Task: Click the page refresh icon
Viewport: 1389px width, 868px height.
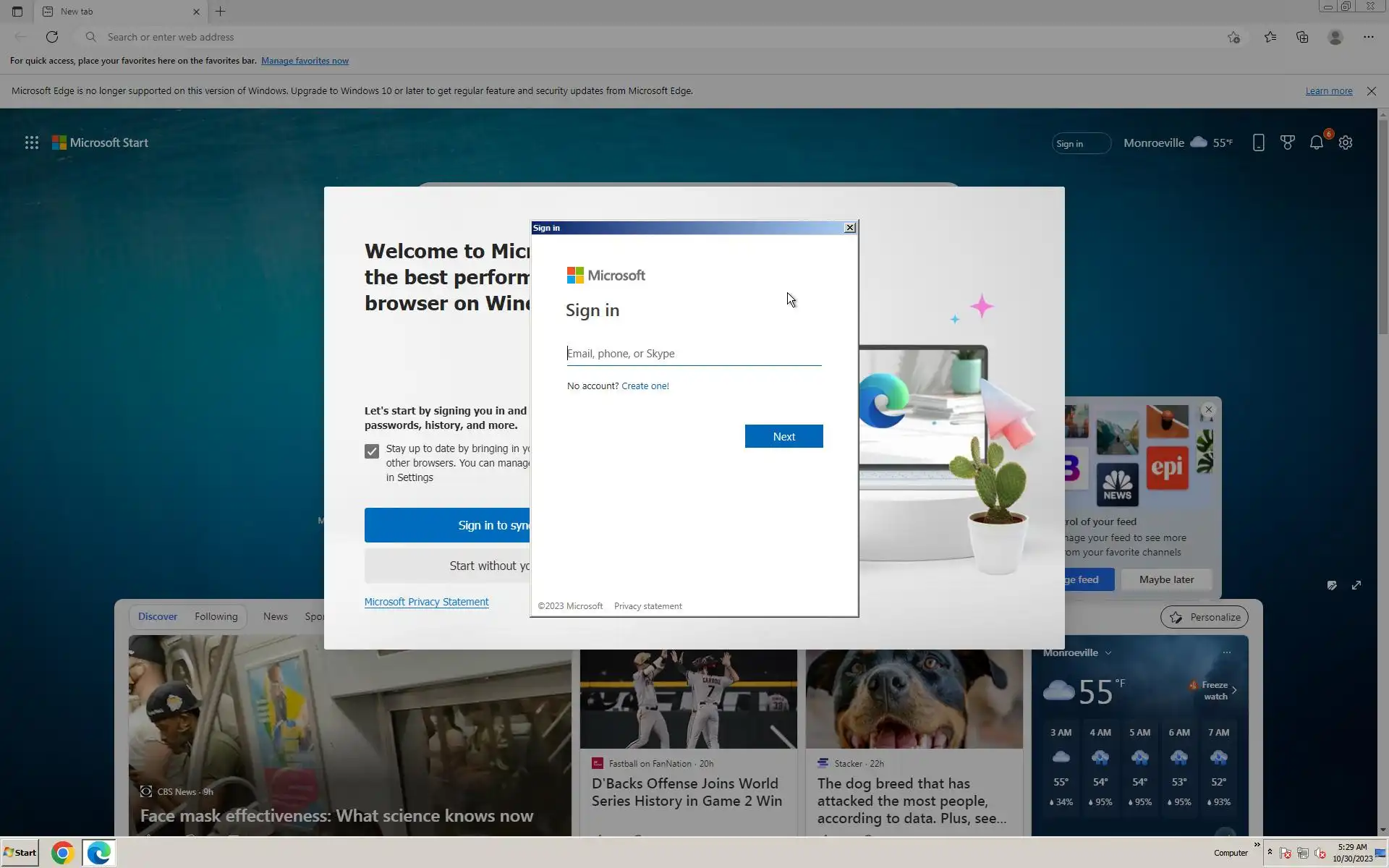Action: pyautogui.click(x=52, y=37)
